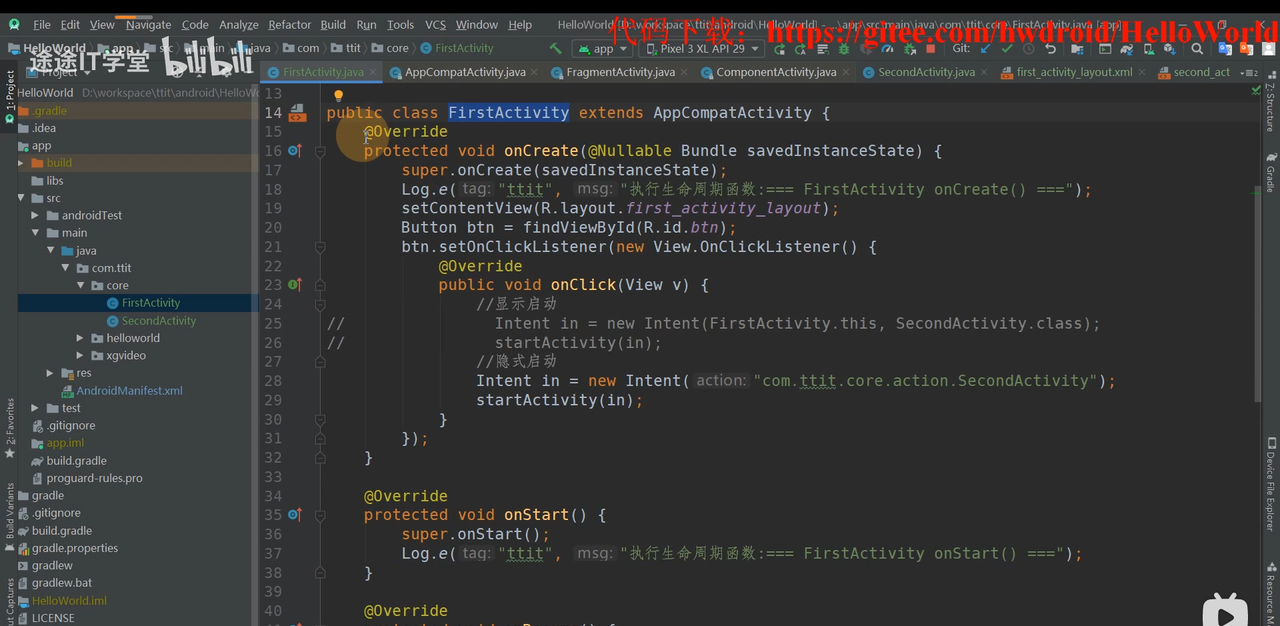Click the lightbulb intention icon above line 14
The width and height of the screenshot is (1280, 626).
338,96
